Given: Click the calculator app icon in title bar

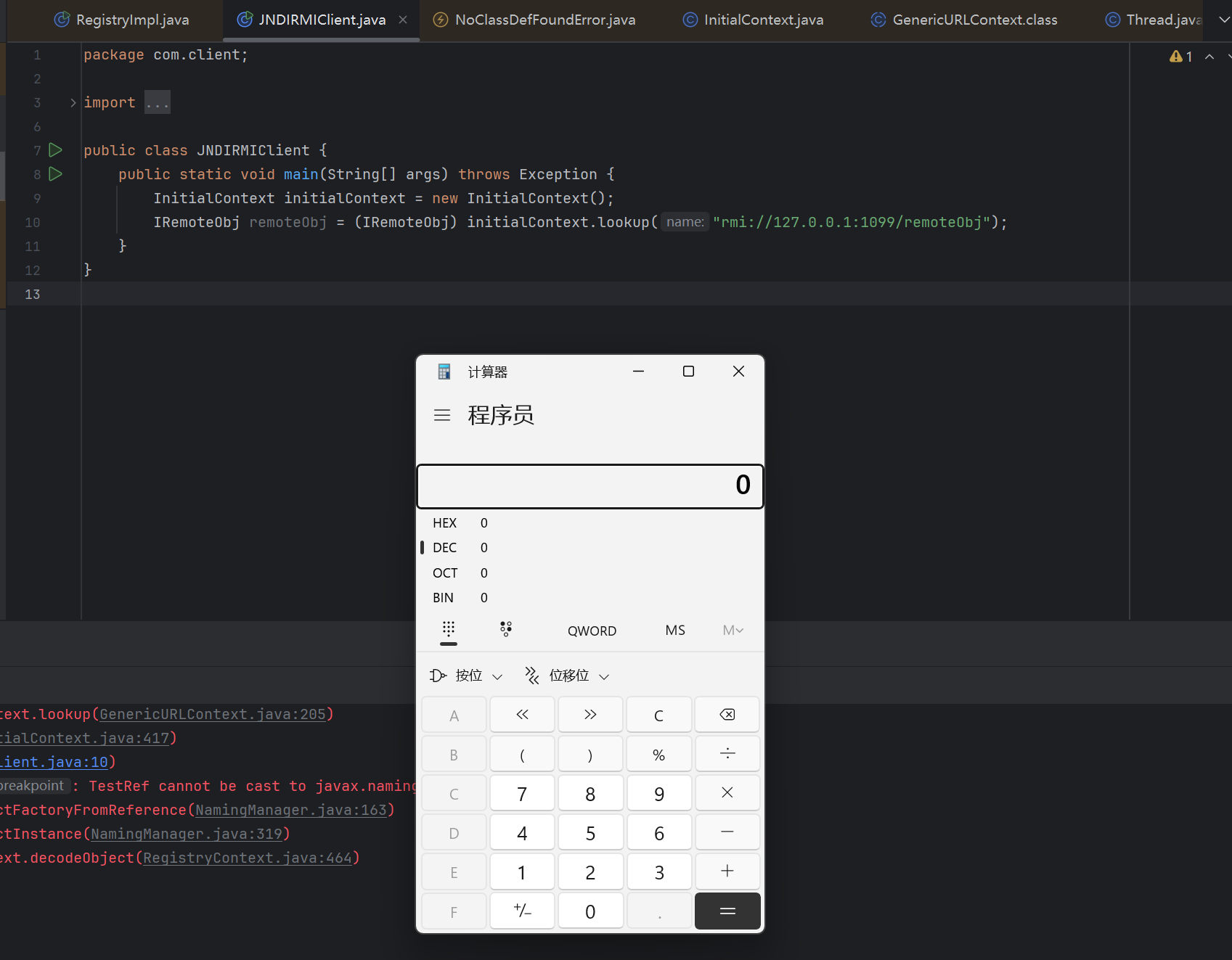Looking at the screenshot, I should point(444,372).
